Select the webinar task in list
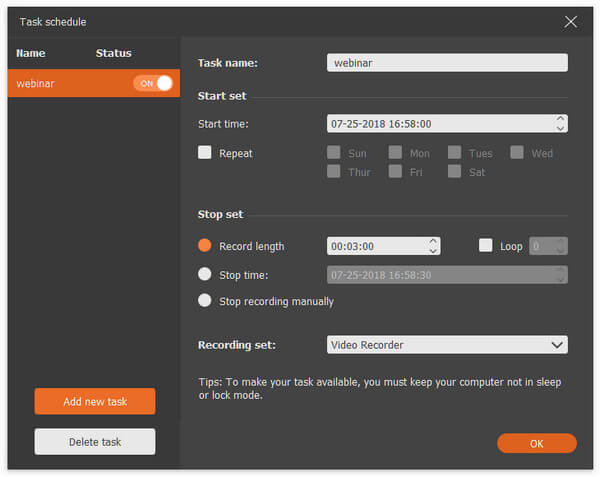 point(60,84)
